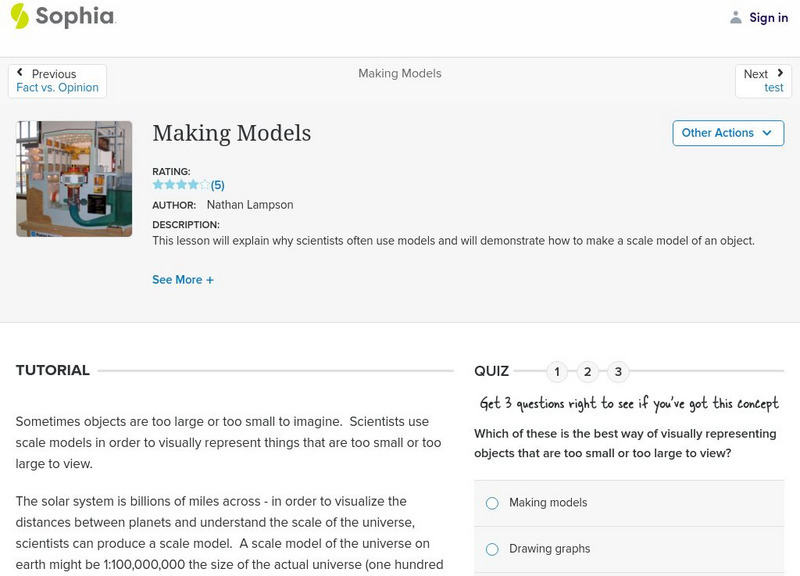Choose the "Drawing graphs" radio option
Screen dimensions: 800x576
pyautogui.click(x=492, y=549)
